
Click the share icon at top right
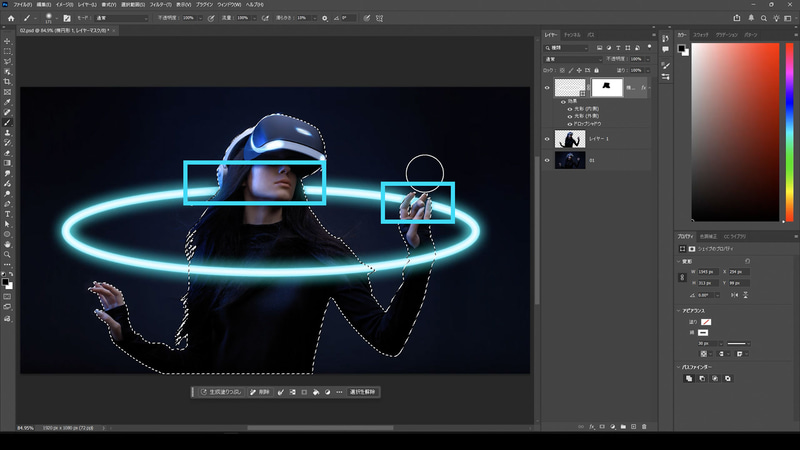737,17
